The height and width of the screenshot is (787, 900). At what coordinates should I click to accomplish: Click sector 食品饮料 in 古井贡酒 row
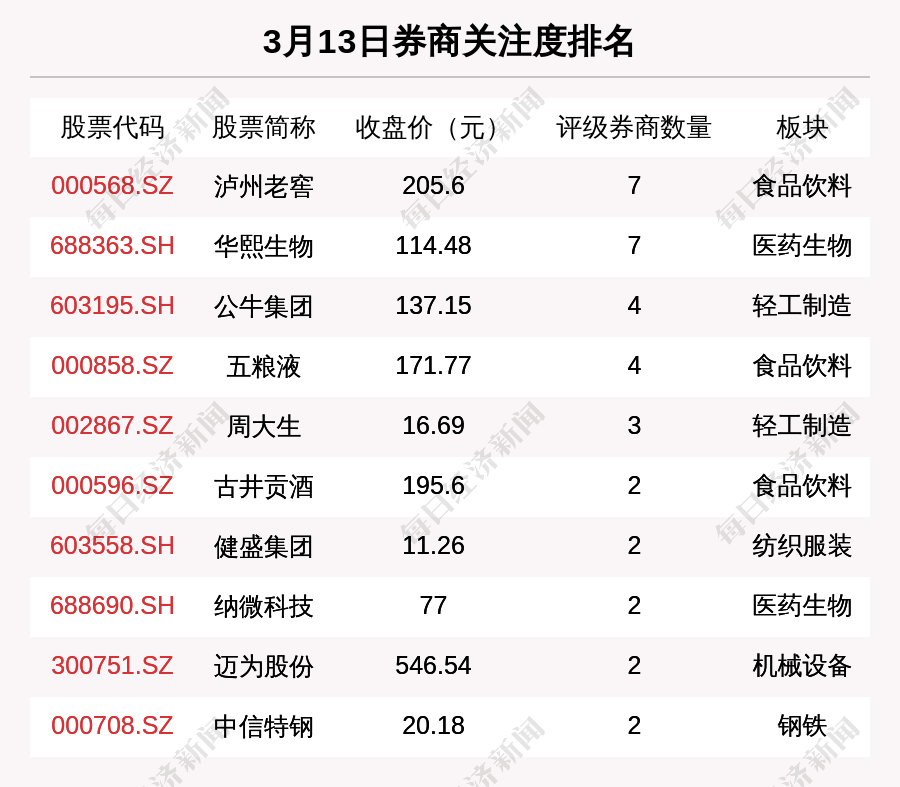tap(802, 486)
